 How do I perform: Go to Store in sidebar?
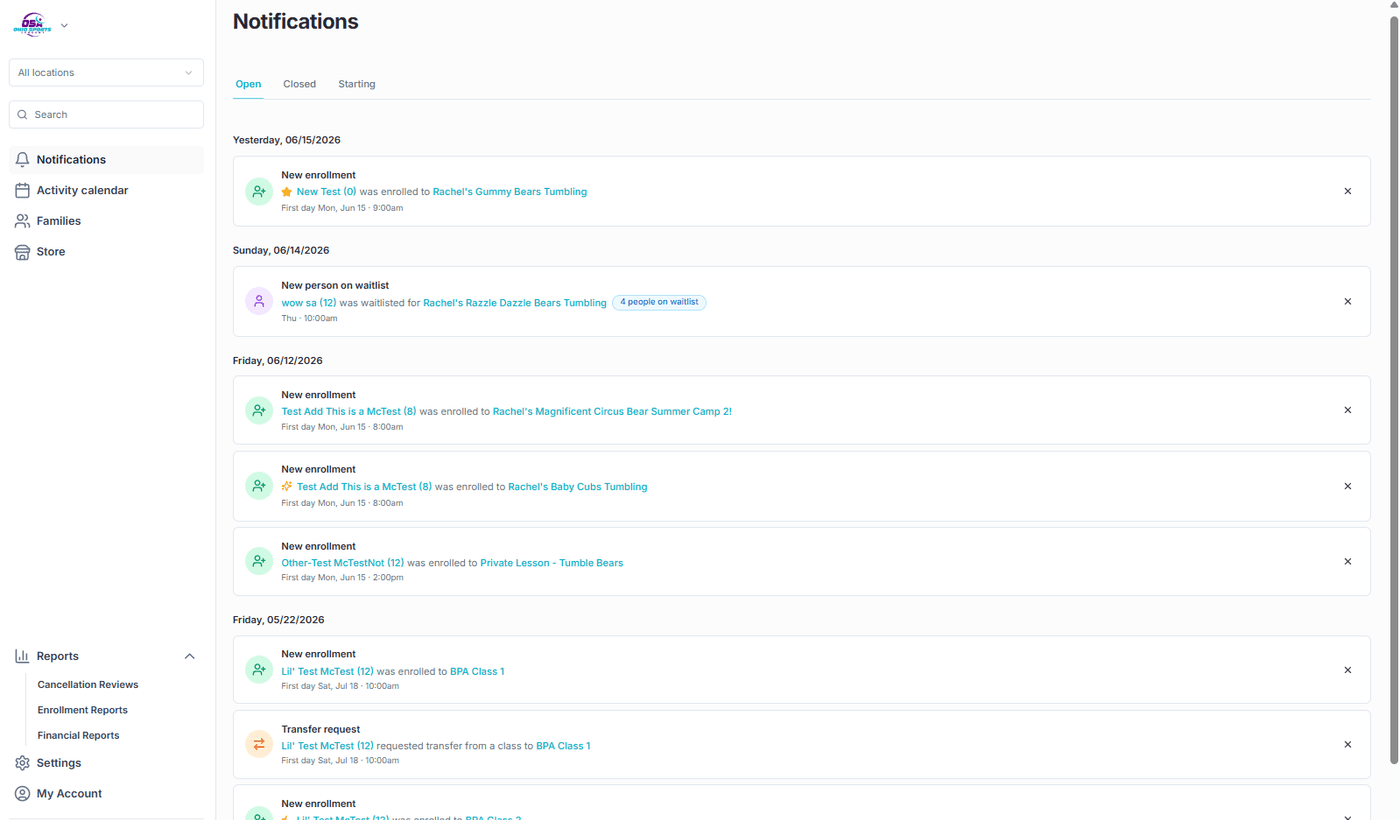pyautogui.click(x=106, y=252)
